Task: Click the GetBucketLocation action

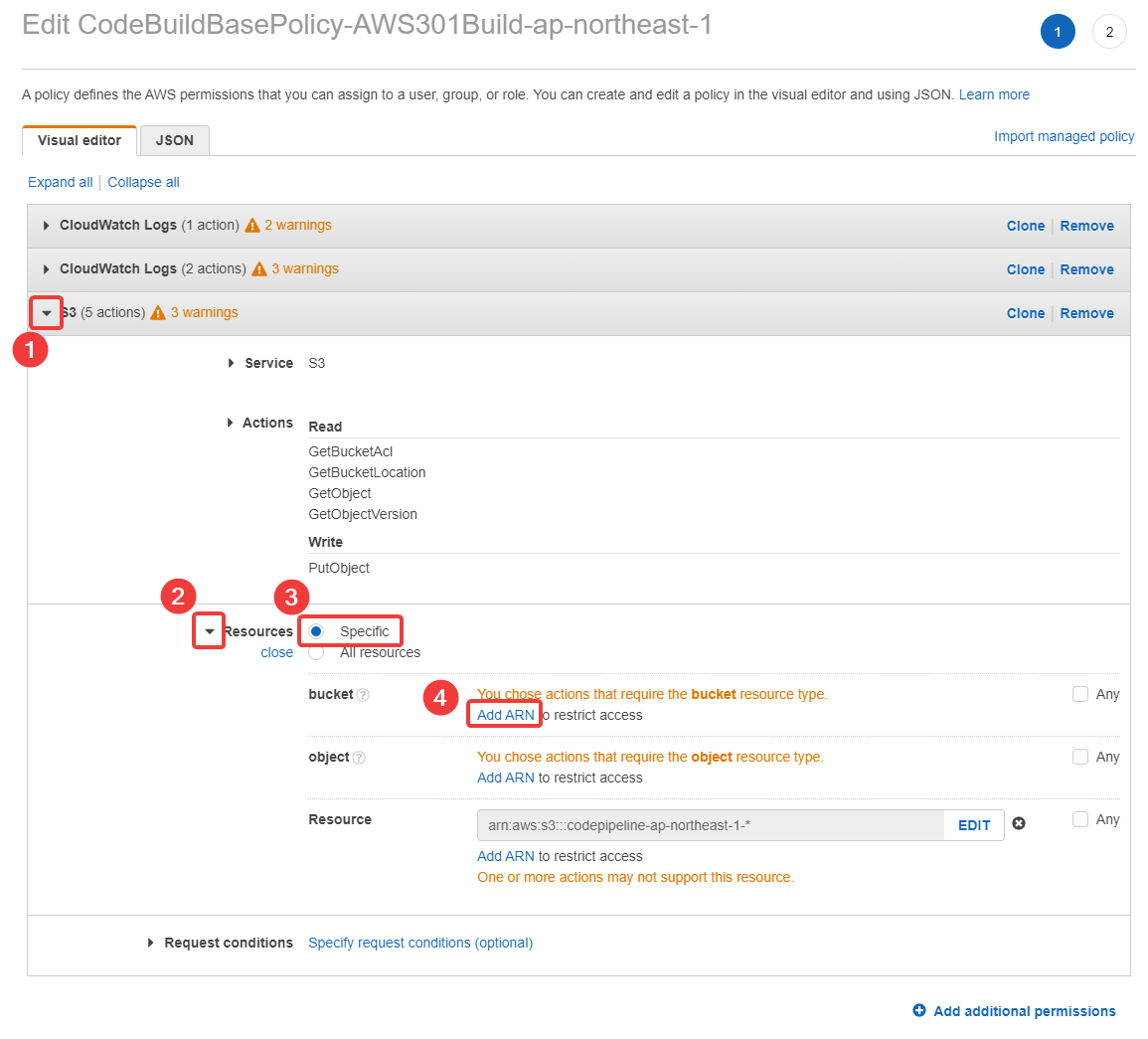Action: click(367, 472)
